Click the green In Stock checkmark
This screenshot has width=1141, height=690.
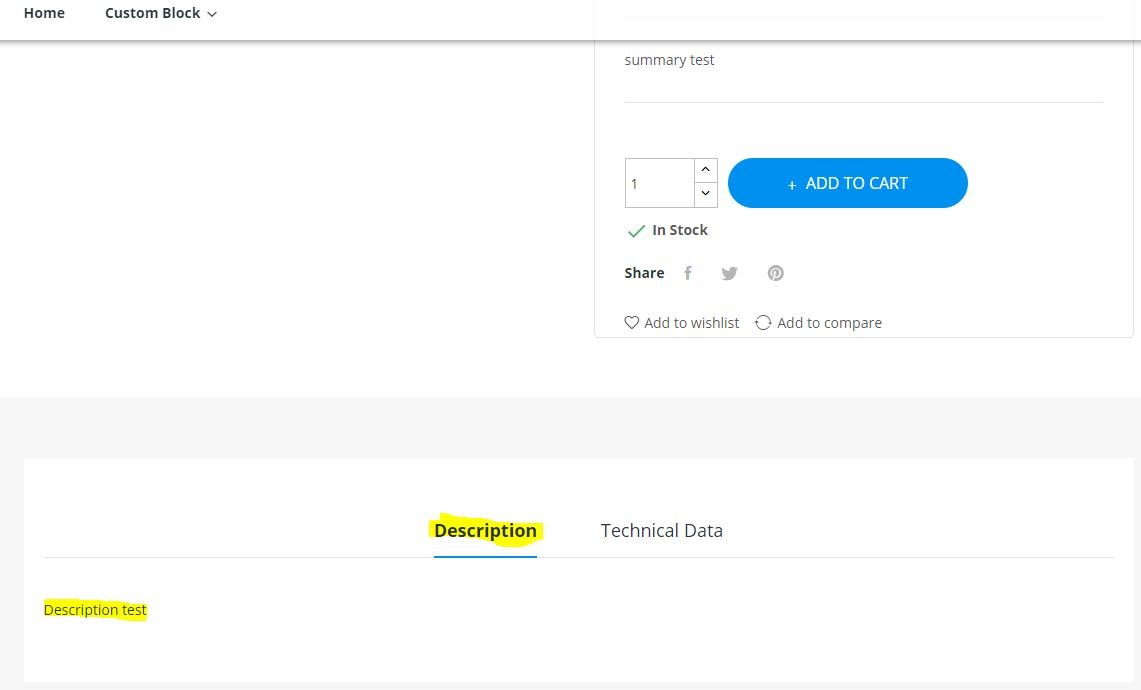[x=636, y=231]
